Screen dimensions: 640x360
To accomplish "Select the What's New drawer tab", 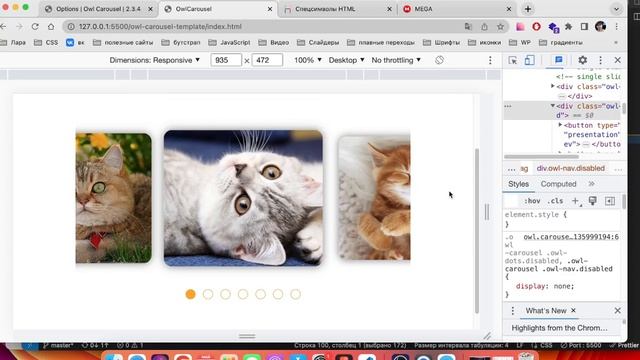I will (x=546, y=311).
